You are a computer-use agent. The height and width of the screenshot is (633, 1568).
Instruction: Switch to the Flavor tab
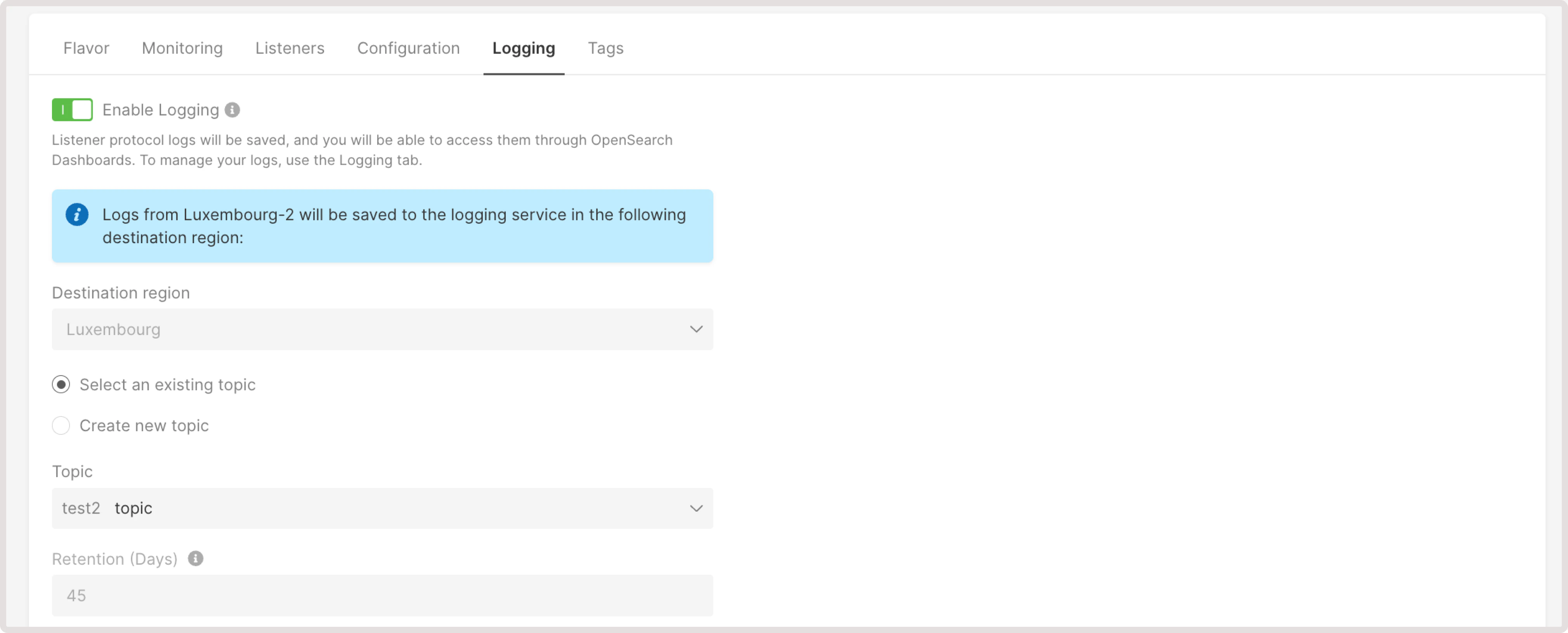pos(86,48)
